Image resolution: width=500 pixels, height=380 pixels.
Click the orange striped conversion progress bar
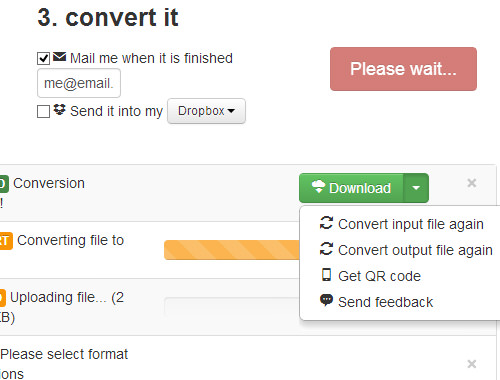point(232,250)
